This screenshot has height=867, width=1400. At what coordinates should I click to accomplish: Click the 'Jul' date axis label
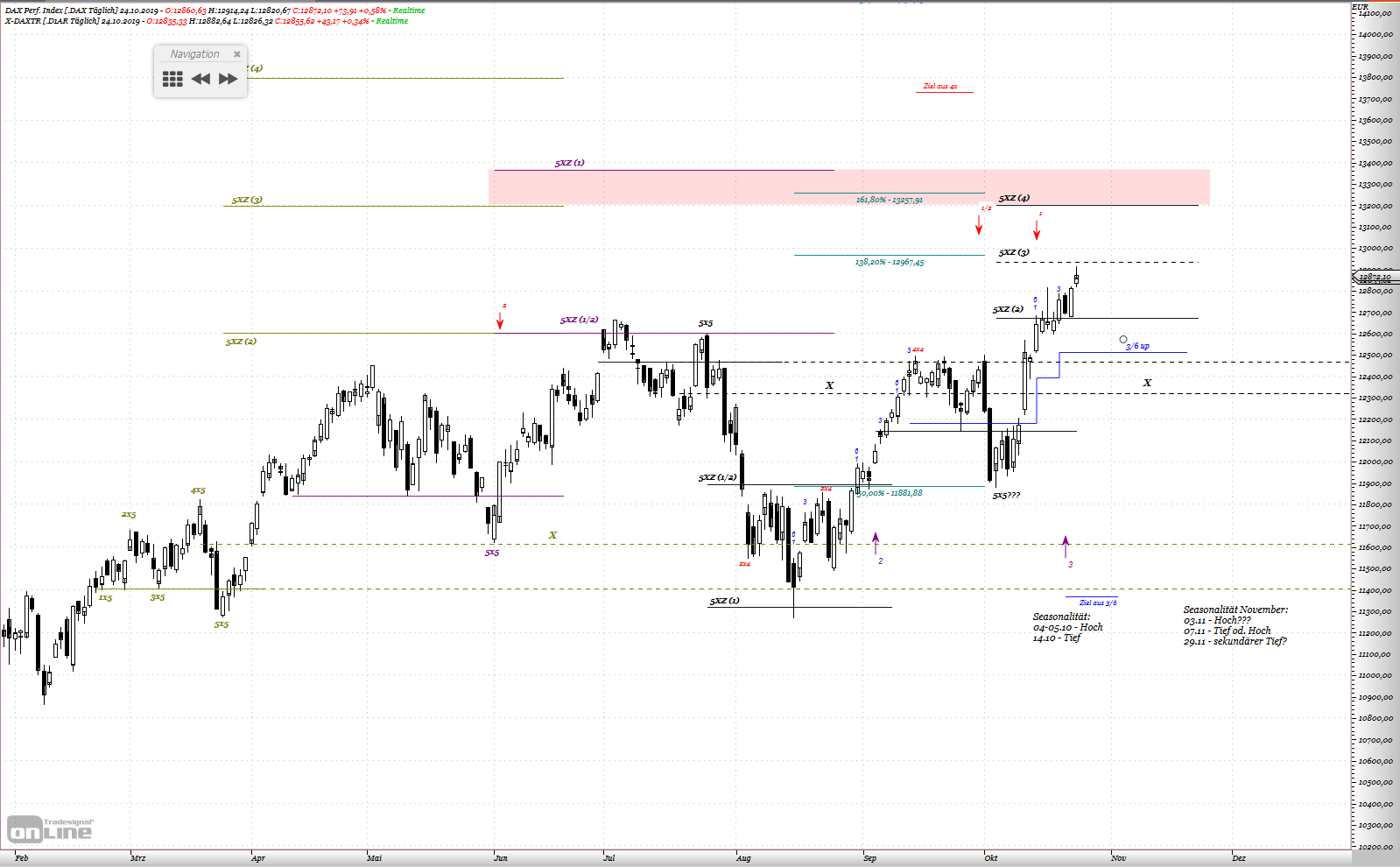(x=609, y=858)
